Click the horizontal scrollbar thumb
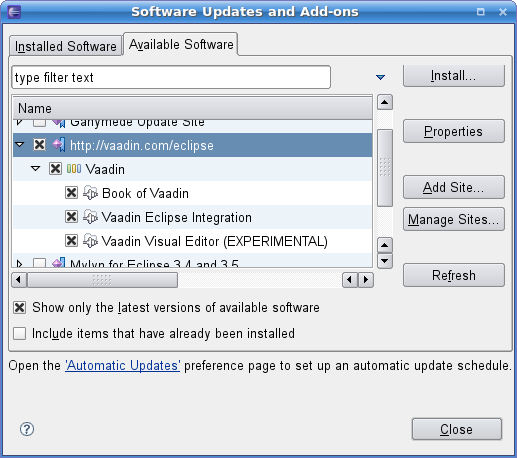 (x=102, y=280)
